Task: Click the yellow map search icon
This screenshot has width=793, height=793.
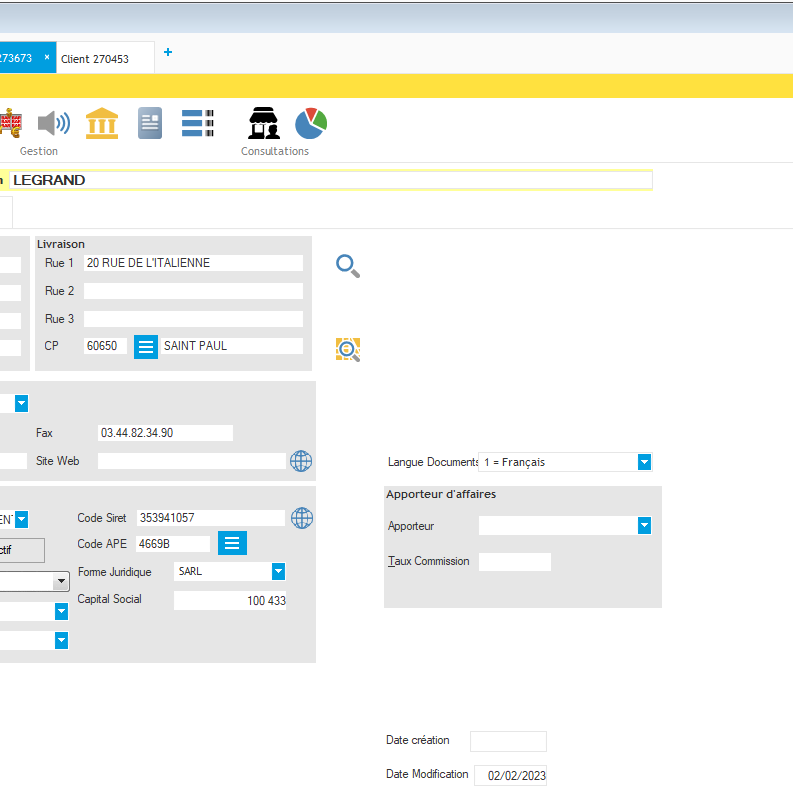Action: 347,349
